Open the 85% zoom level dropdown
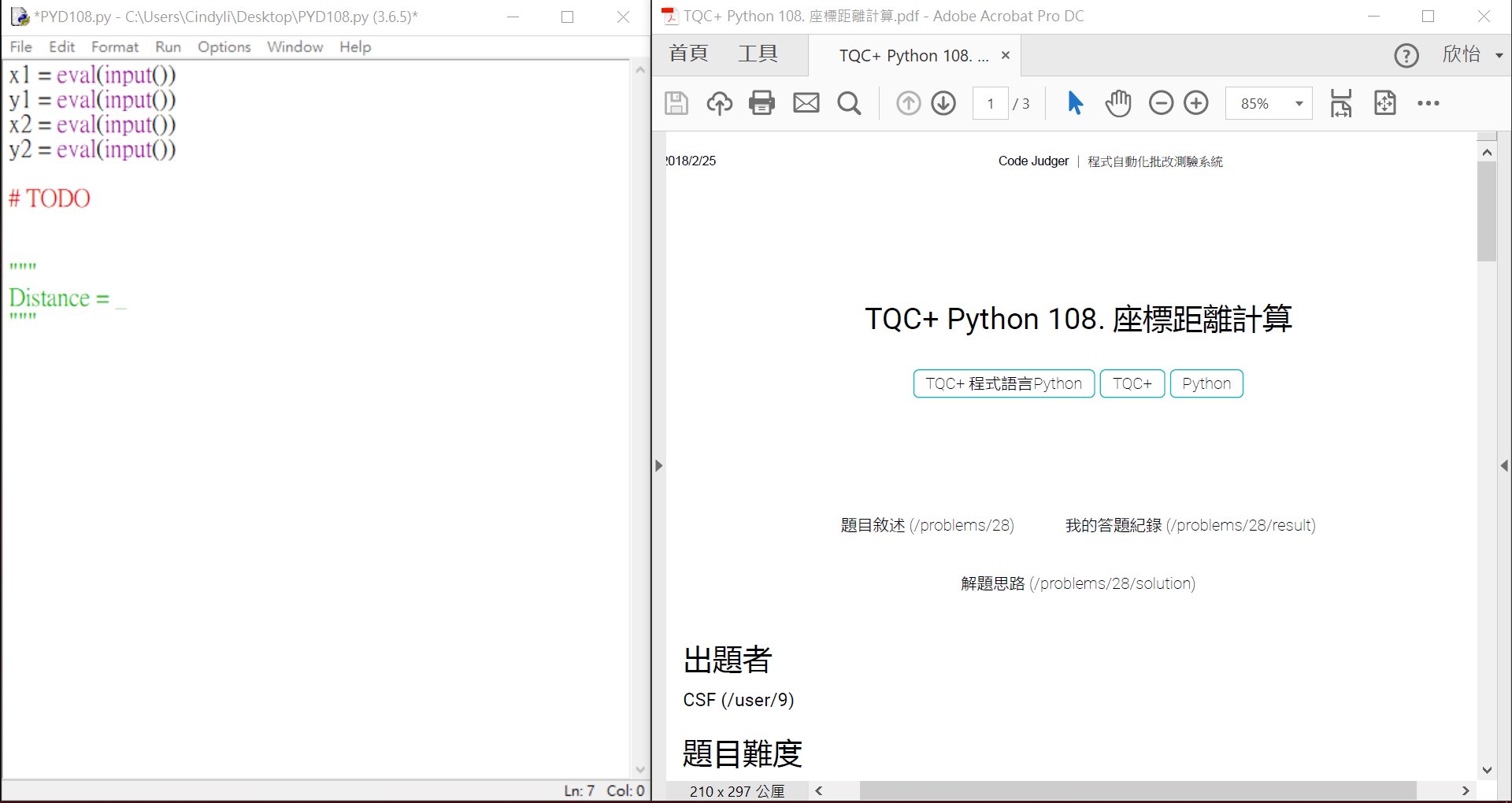The width and height of the screenshot is (1512, 803). [1299, 103]
